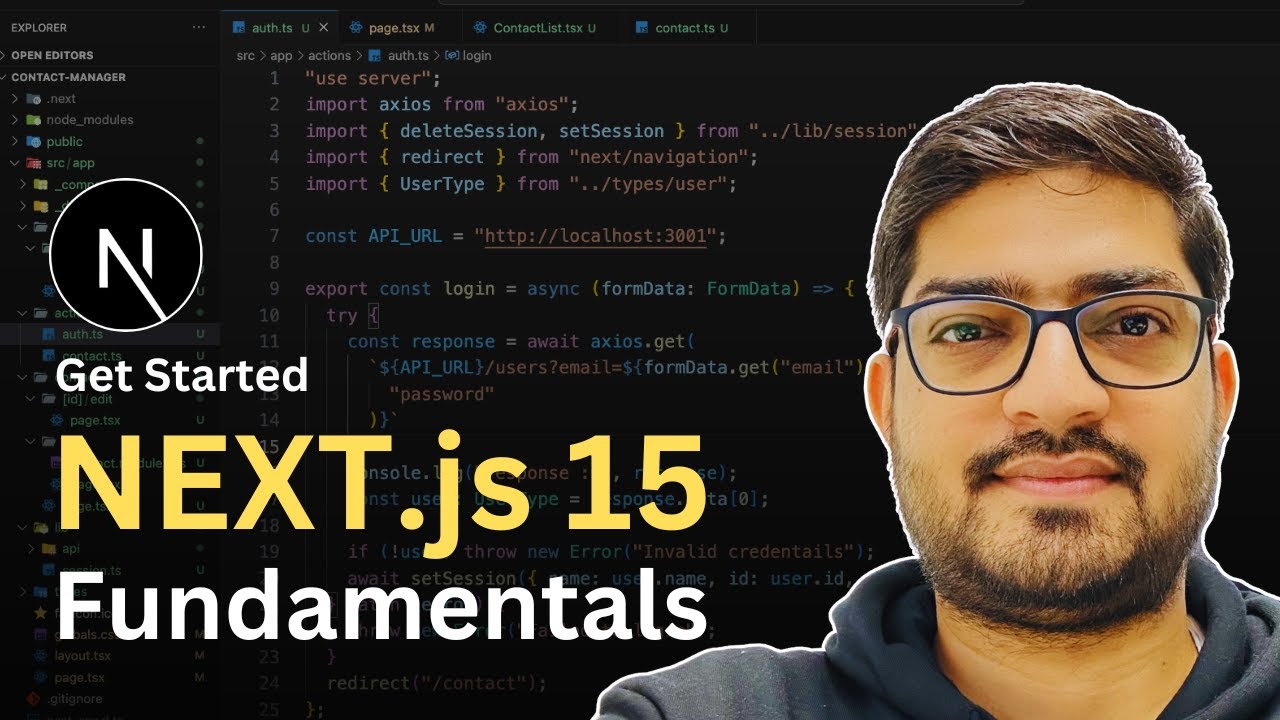Click "deleteSession" in the line 3 import

click(469, 131)
